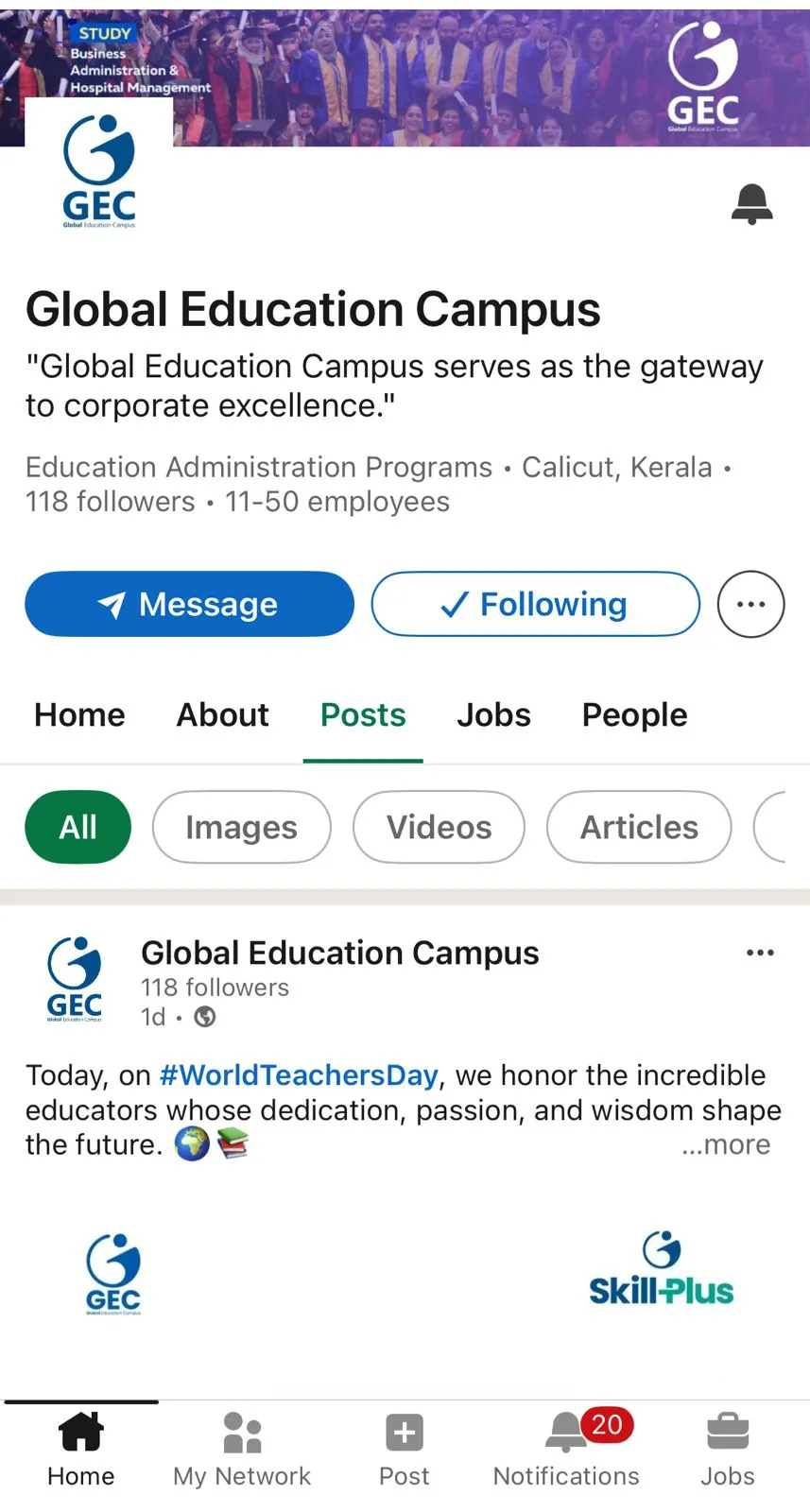Open the circled three-dot overflow menu
The width and height of the screenshot is (810, 1512).
[750, 604]
